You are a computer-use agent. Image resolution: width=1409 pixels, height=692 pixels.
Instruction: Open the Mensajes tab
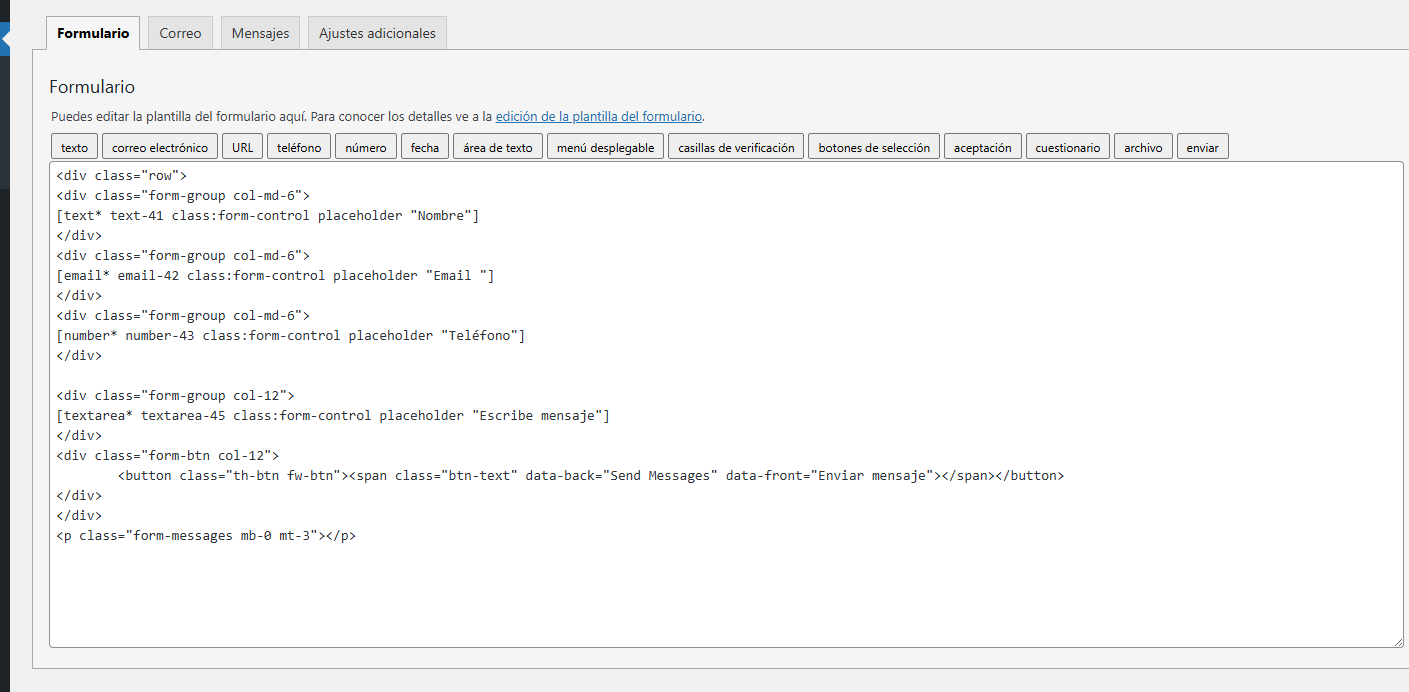[260, 33]
